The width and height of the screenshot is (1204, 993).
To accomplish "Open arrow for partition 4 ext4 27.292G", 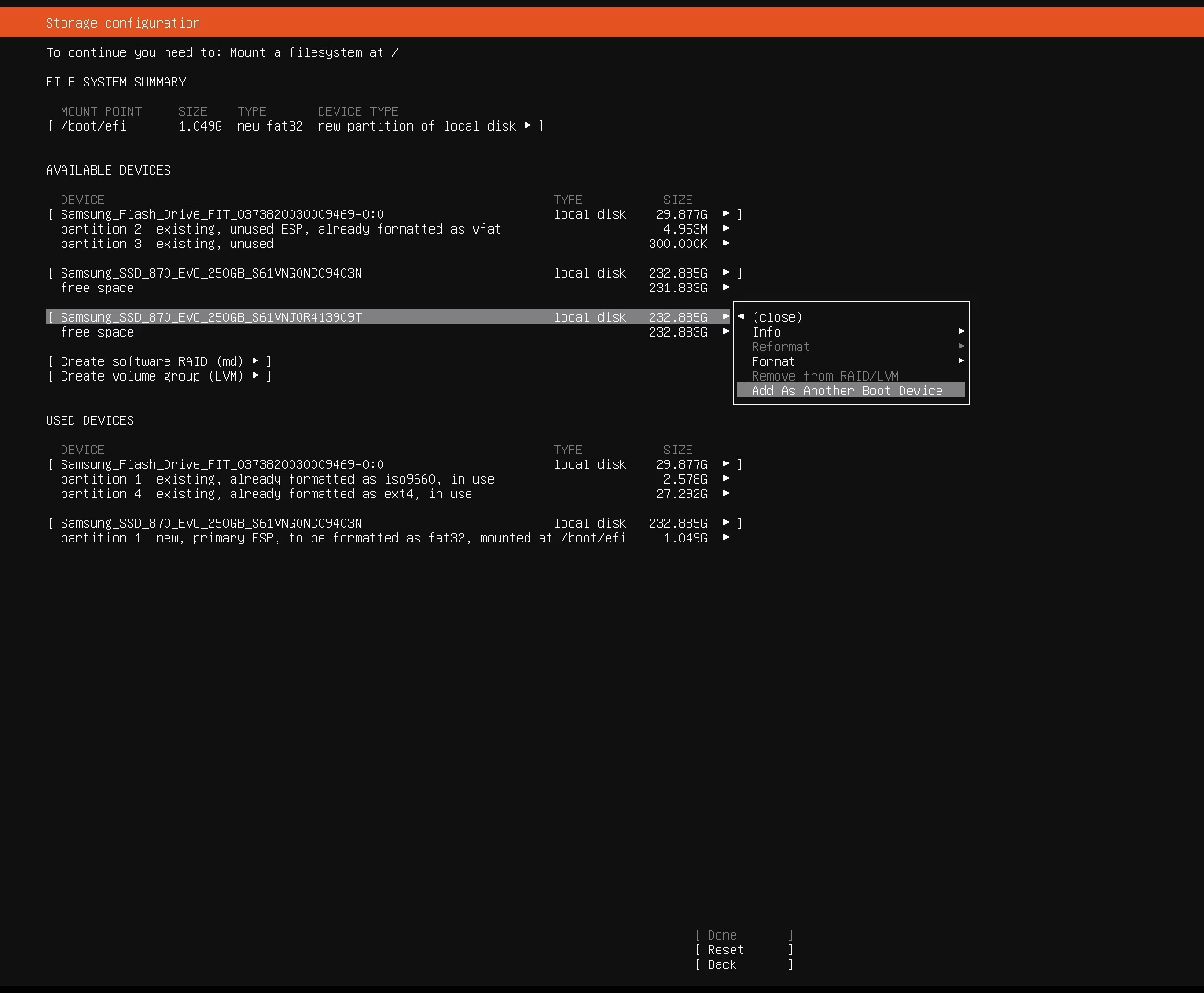I will (x=726, y=494).
